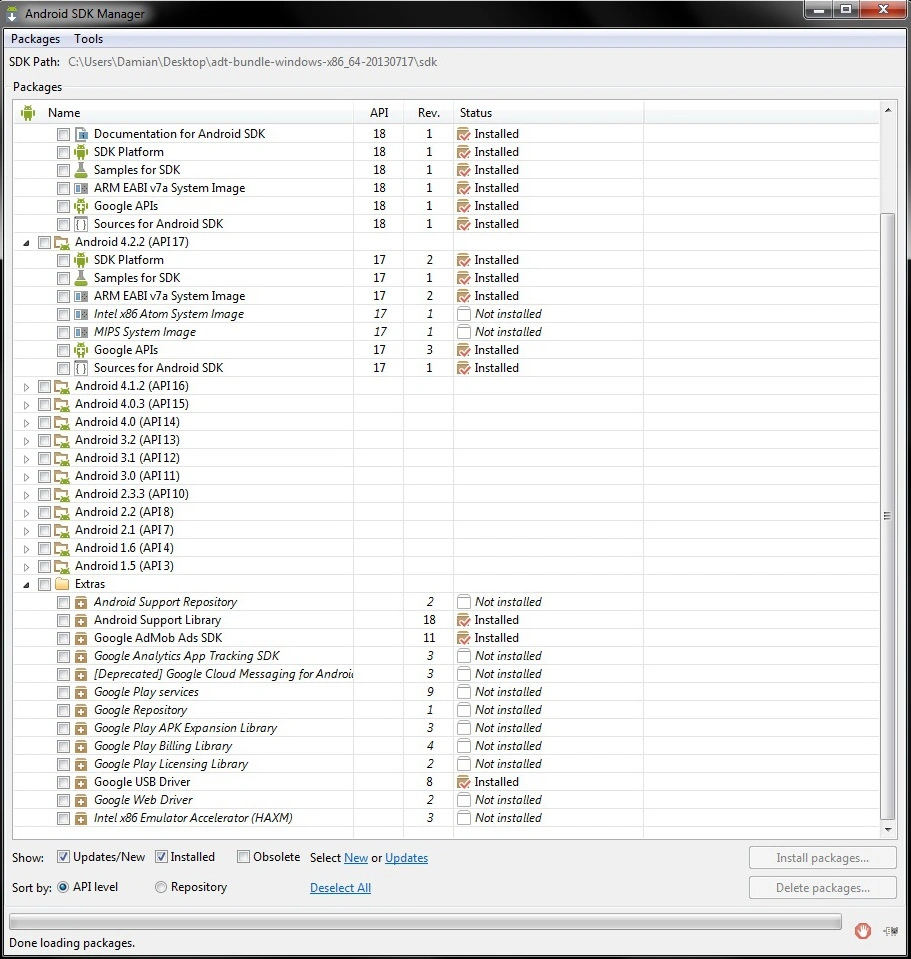Click the Deselect All link
Viewport: 911px width, 959px height.
[x=340, y=887]
